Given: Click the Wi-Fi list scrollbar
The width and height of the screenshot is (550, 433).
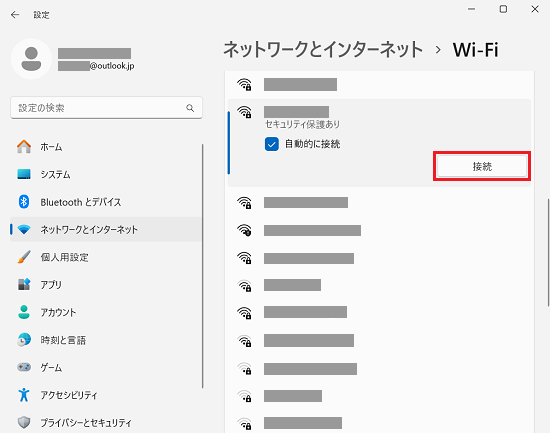Looking at the screenshot, I should tap(548, 253).
